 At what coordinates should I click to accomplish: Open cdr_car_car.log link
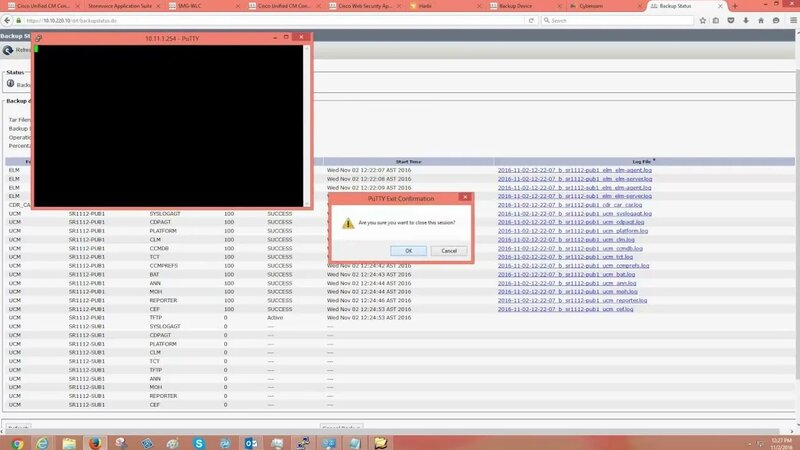click(570, 205)
